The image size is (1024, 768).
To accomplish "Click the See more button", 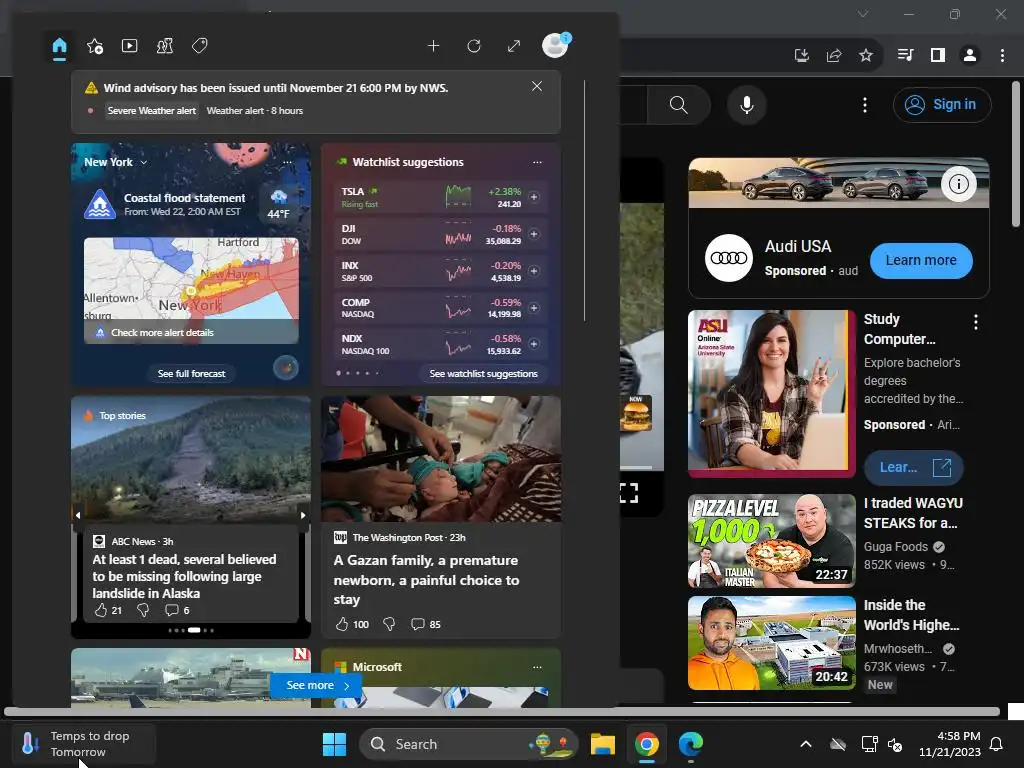I will point(317,685).
